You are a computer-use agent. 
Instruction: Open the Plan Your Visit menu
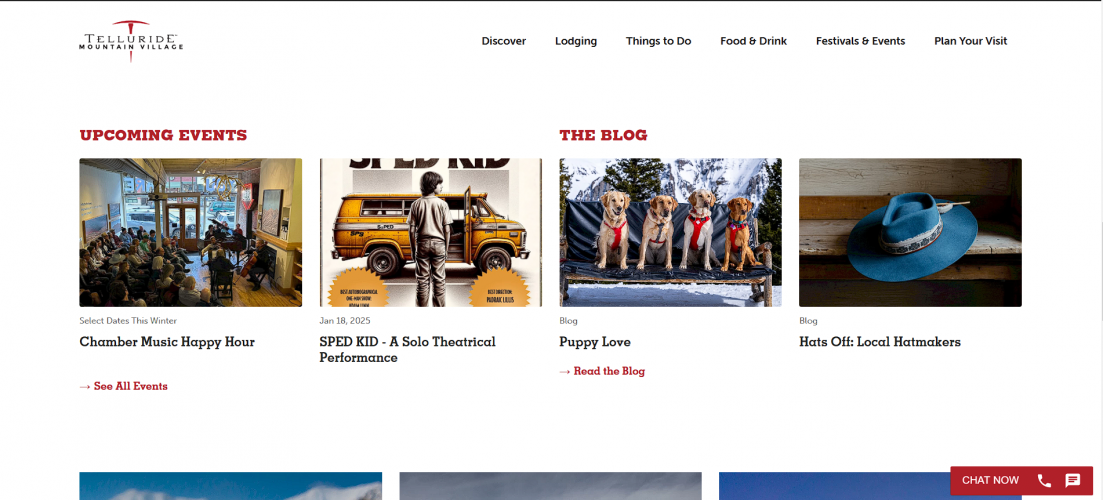tap(971, 41)
